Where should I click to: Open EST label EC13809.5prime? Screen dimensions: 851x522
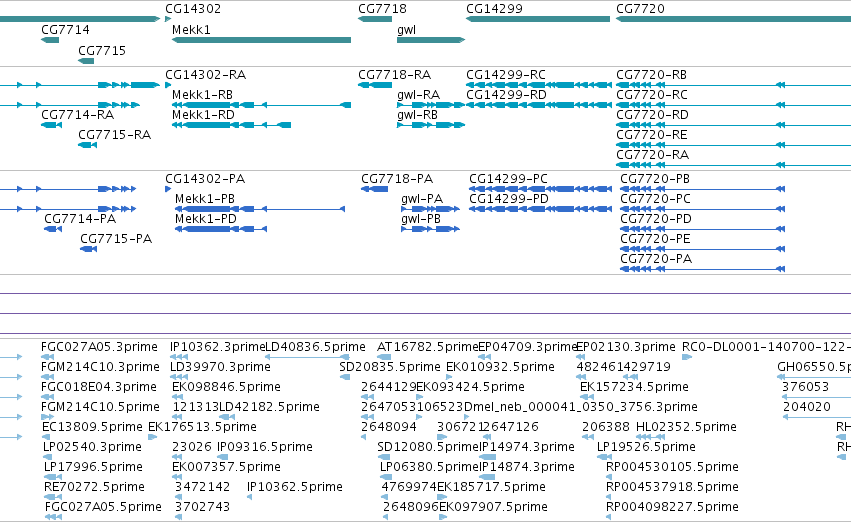point(92,428)
